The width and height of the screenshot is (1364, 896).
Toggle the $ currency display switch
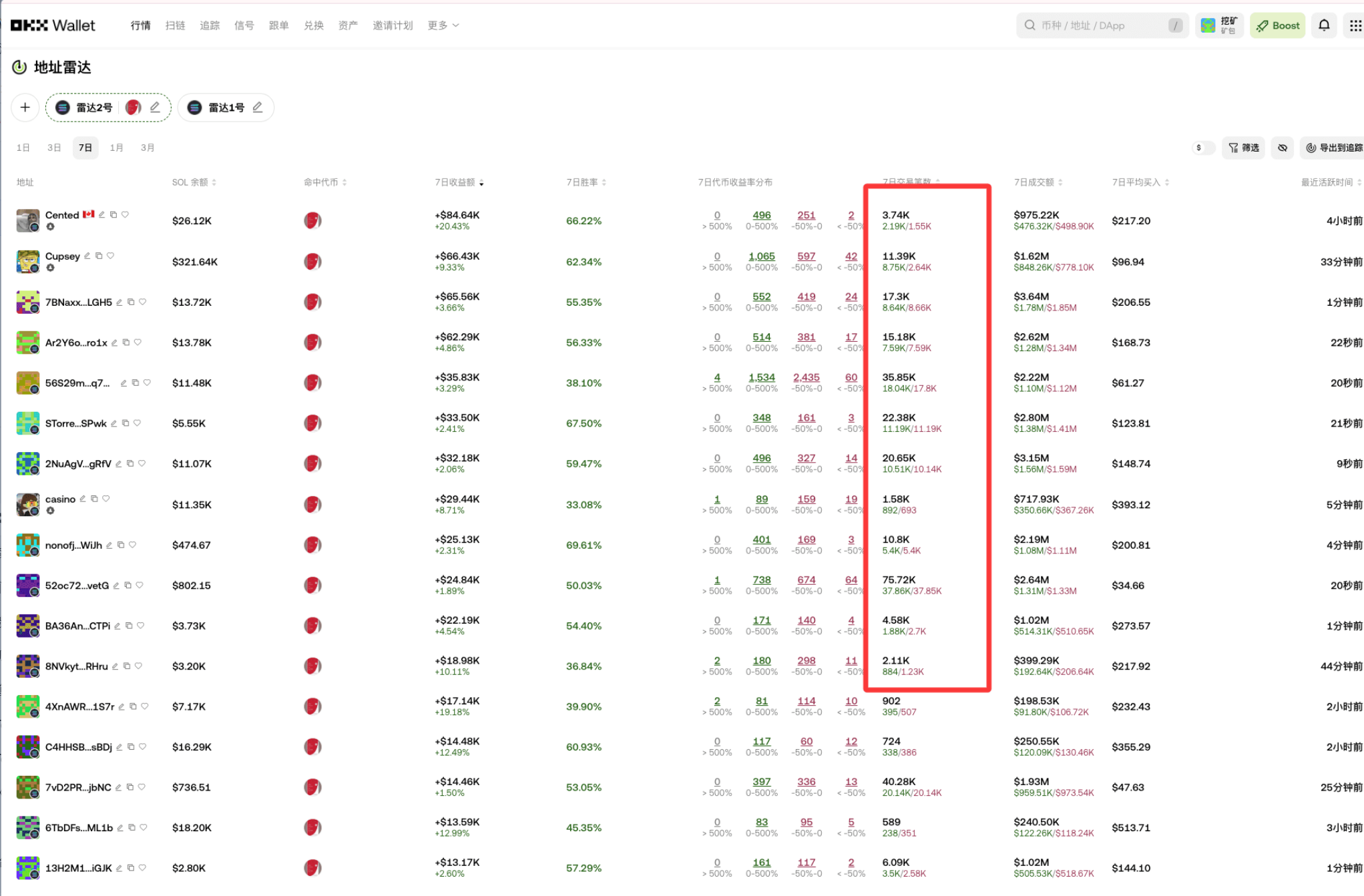[x=1203, y=148]
